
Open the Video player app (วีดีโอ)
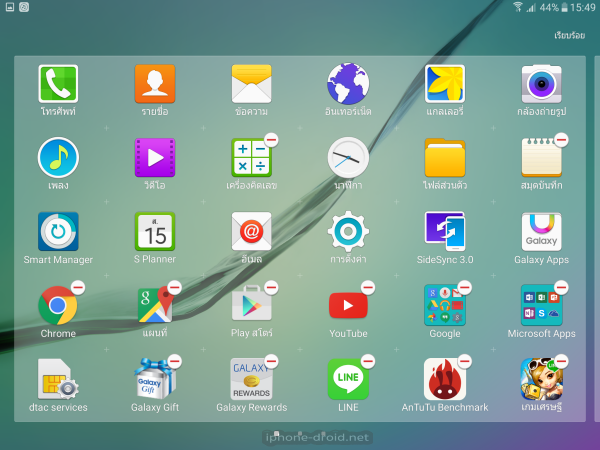155,158
